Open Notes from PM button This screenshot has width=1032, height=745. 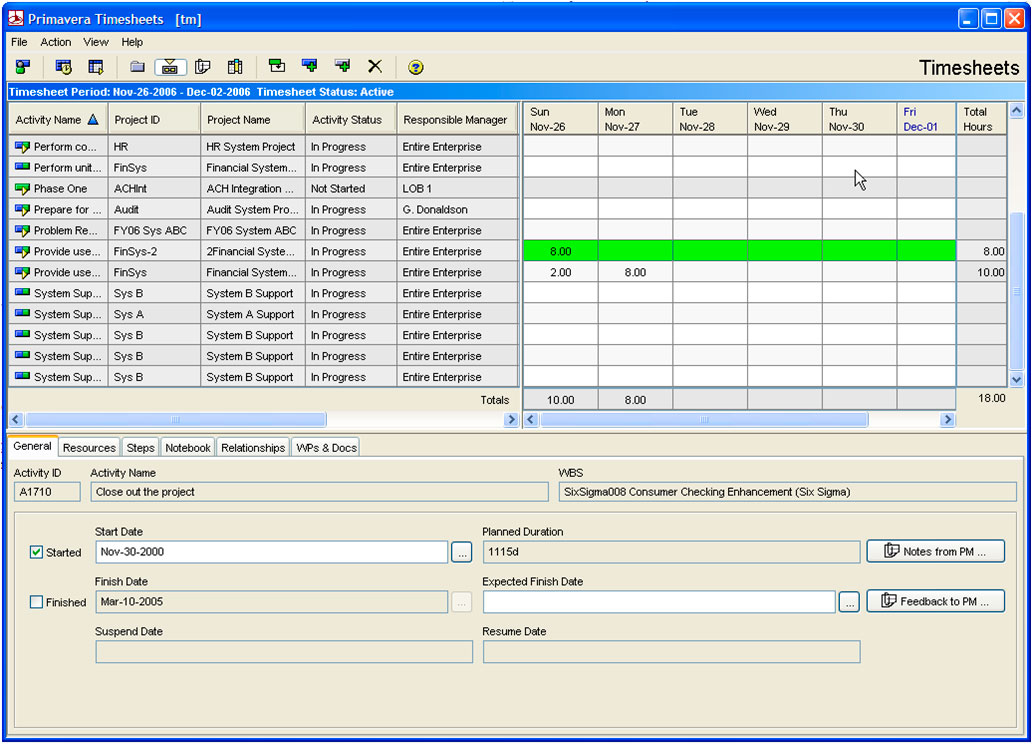(x=935, y=552)
